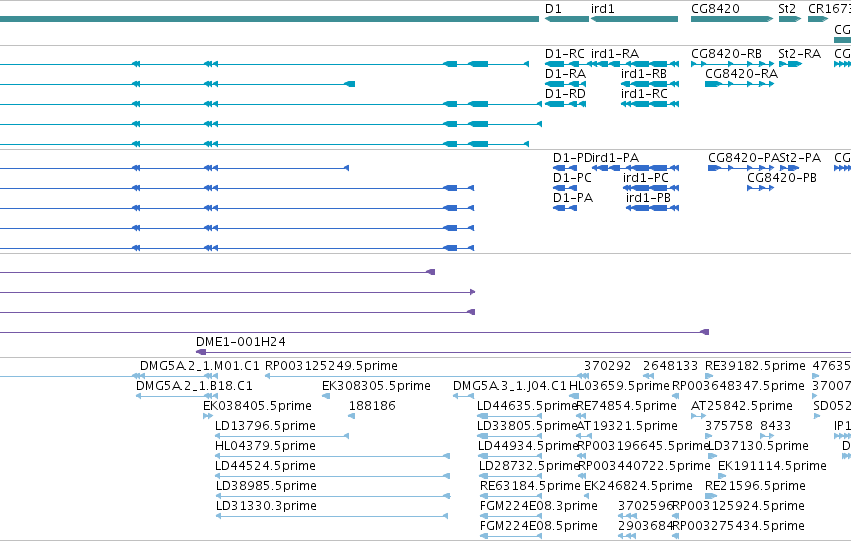
Task: Select FGM224E08.3prime EST
Action: 511,517
